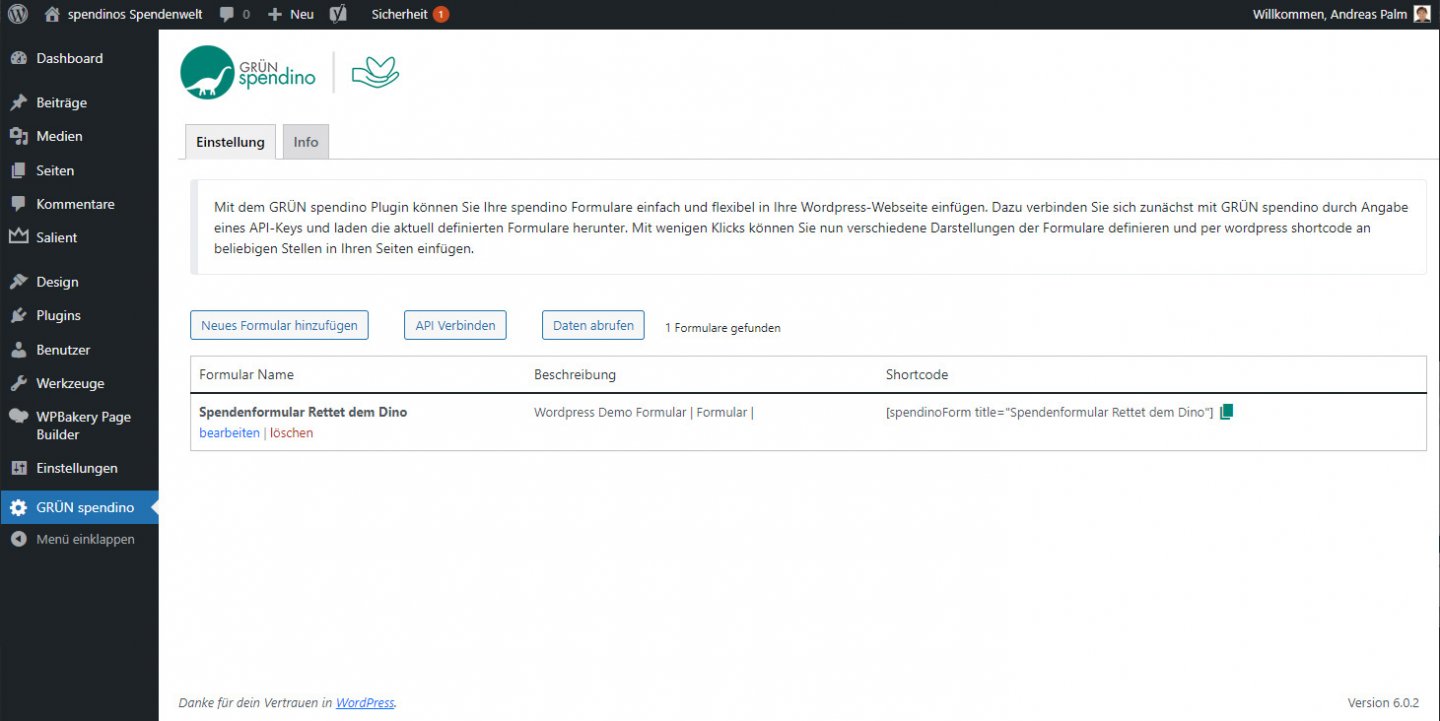Click bearbeiten link under Spendenformular

229,433
